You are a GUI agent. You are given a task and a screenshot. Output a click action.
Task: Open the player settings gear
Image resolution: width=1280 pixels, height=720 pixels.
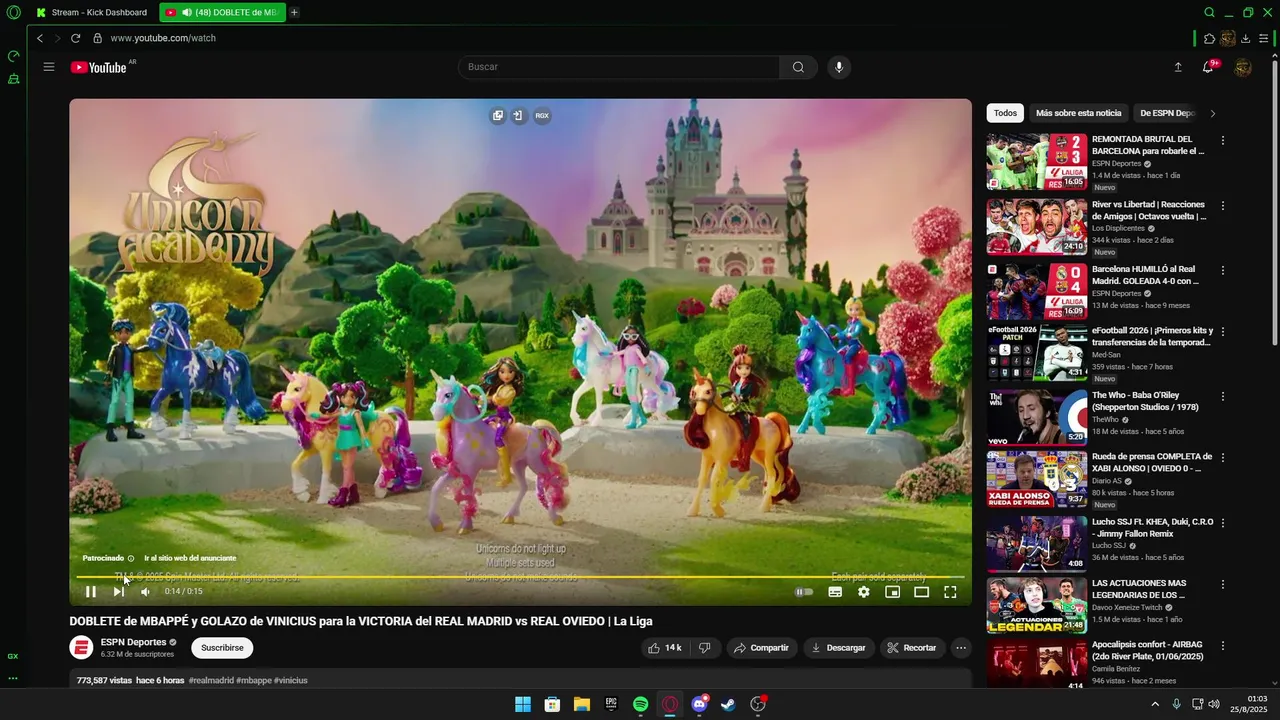[x=864, y=592]
